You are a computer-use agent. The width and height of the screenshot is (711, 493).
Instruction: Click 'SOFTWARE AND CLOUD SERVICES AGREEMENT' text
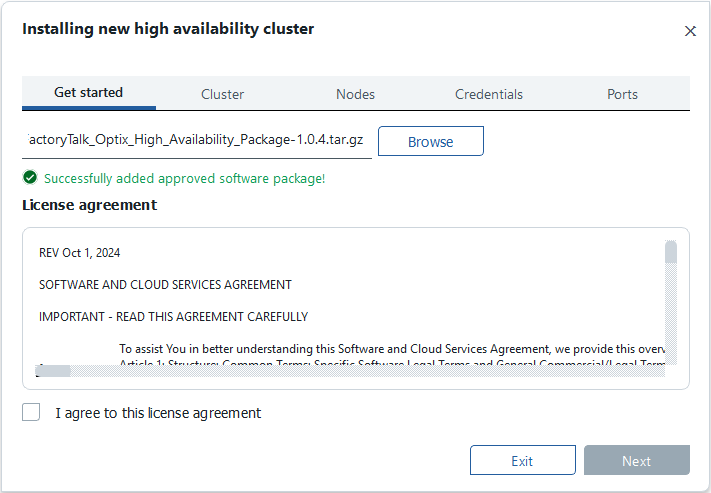[165, 284]
